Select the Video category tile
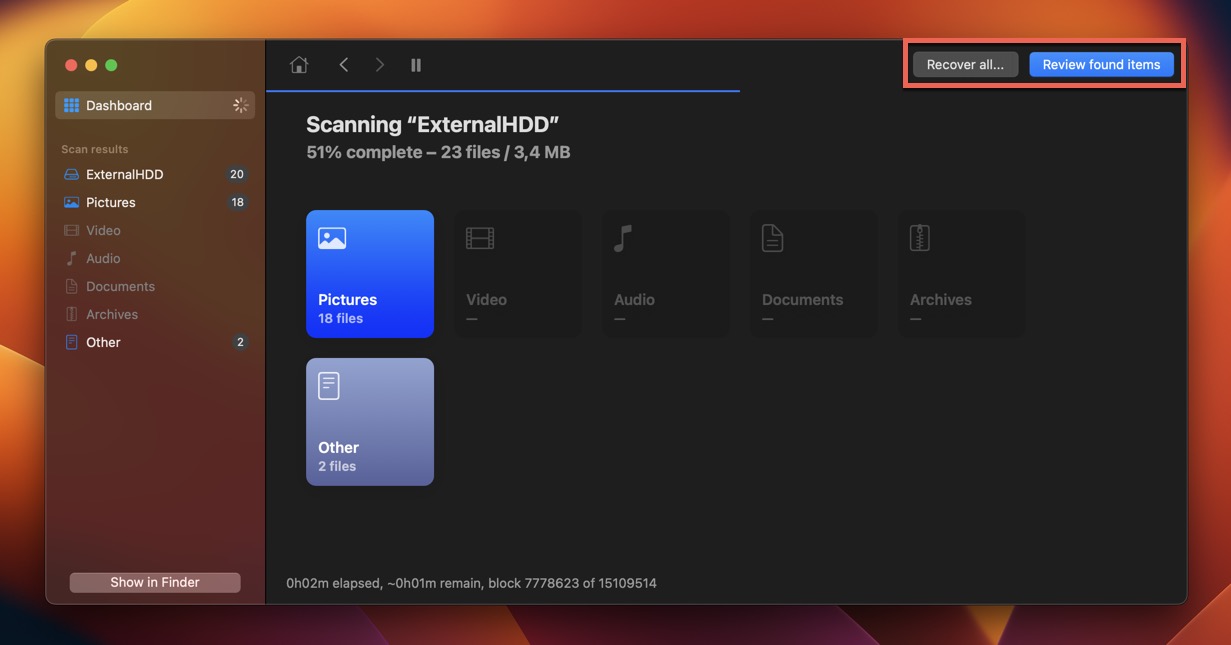This screenshot has width=1231, height=645. pyautogui.click(x=518, y=274)
